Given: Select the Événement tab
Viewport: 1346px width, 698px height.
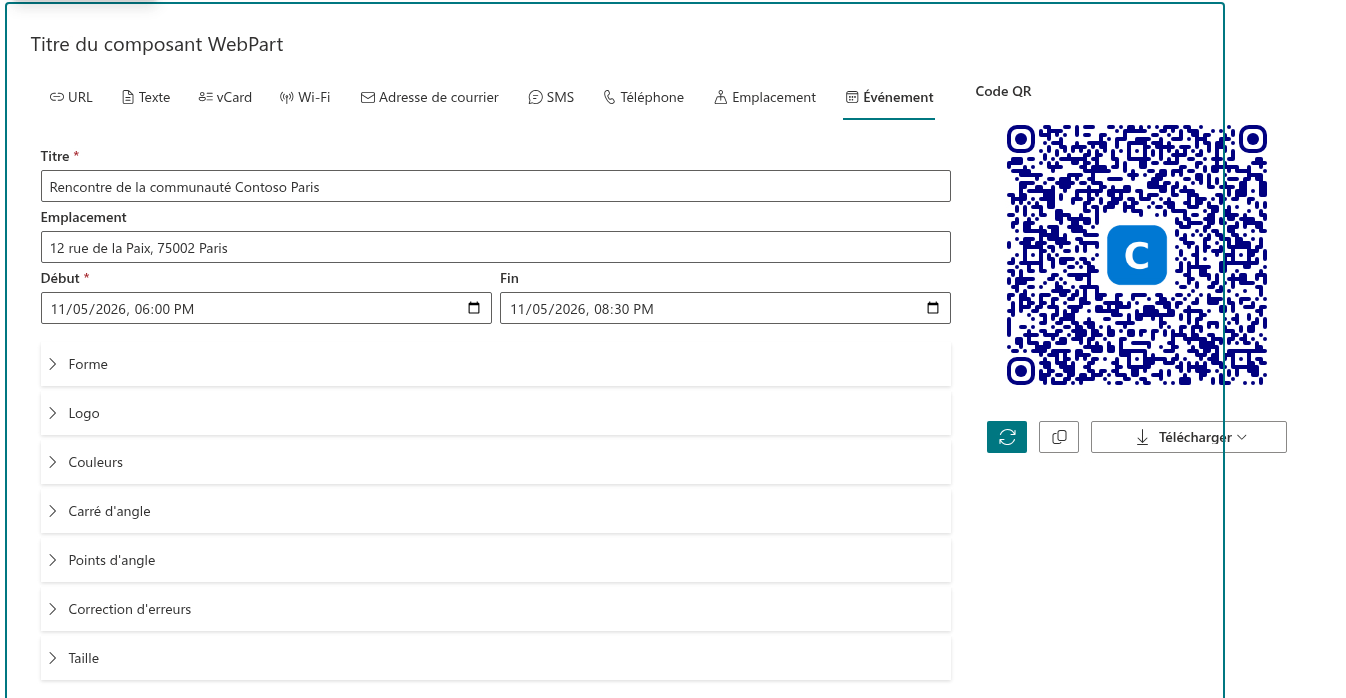Looking at the screenshot, I should pos(889,98).
